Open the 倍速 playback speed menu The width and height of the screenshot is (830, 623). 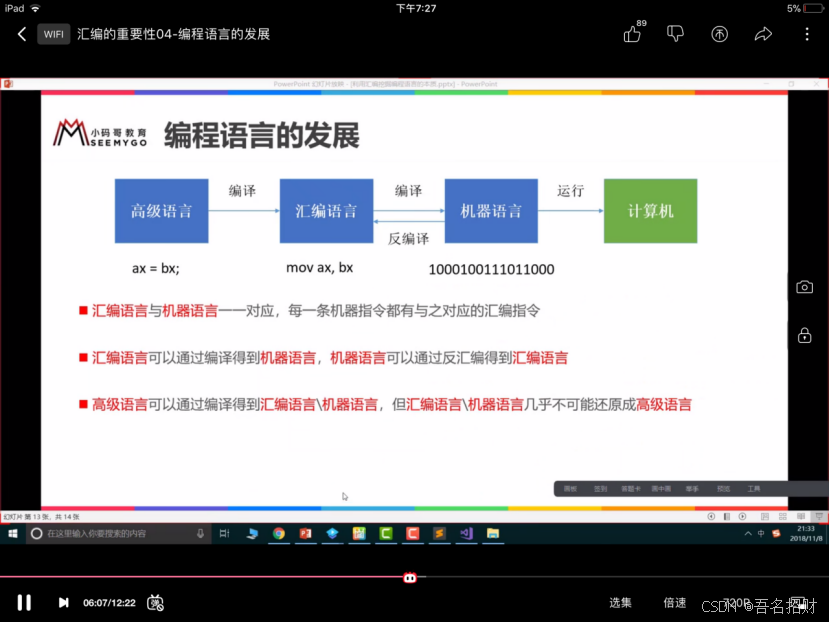(675, 602)
